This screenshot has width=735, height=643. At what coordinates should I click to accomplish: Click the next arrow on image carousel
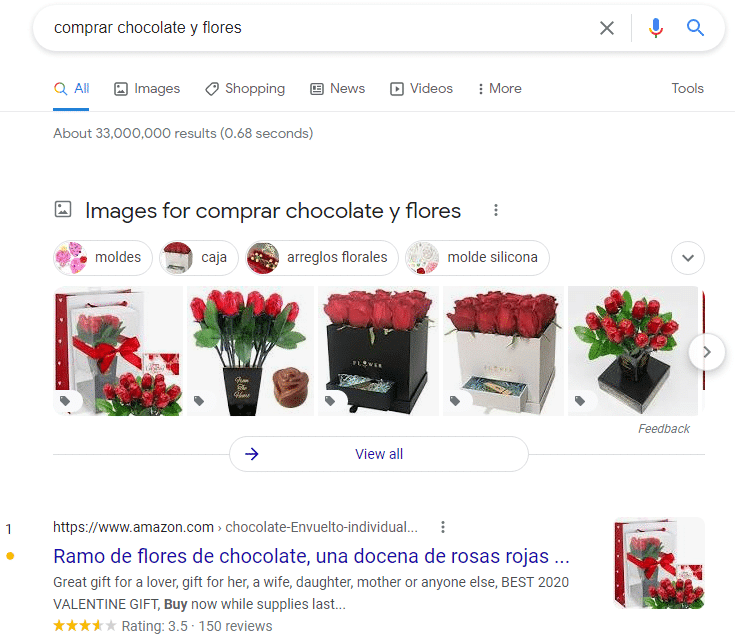tap(706, 351)
